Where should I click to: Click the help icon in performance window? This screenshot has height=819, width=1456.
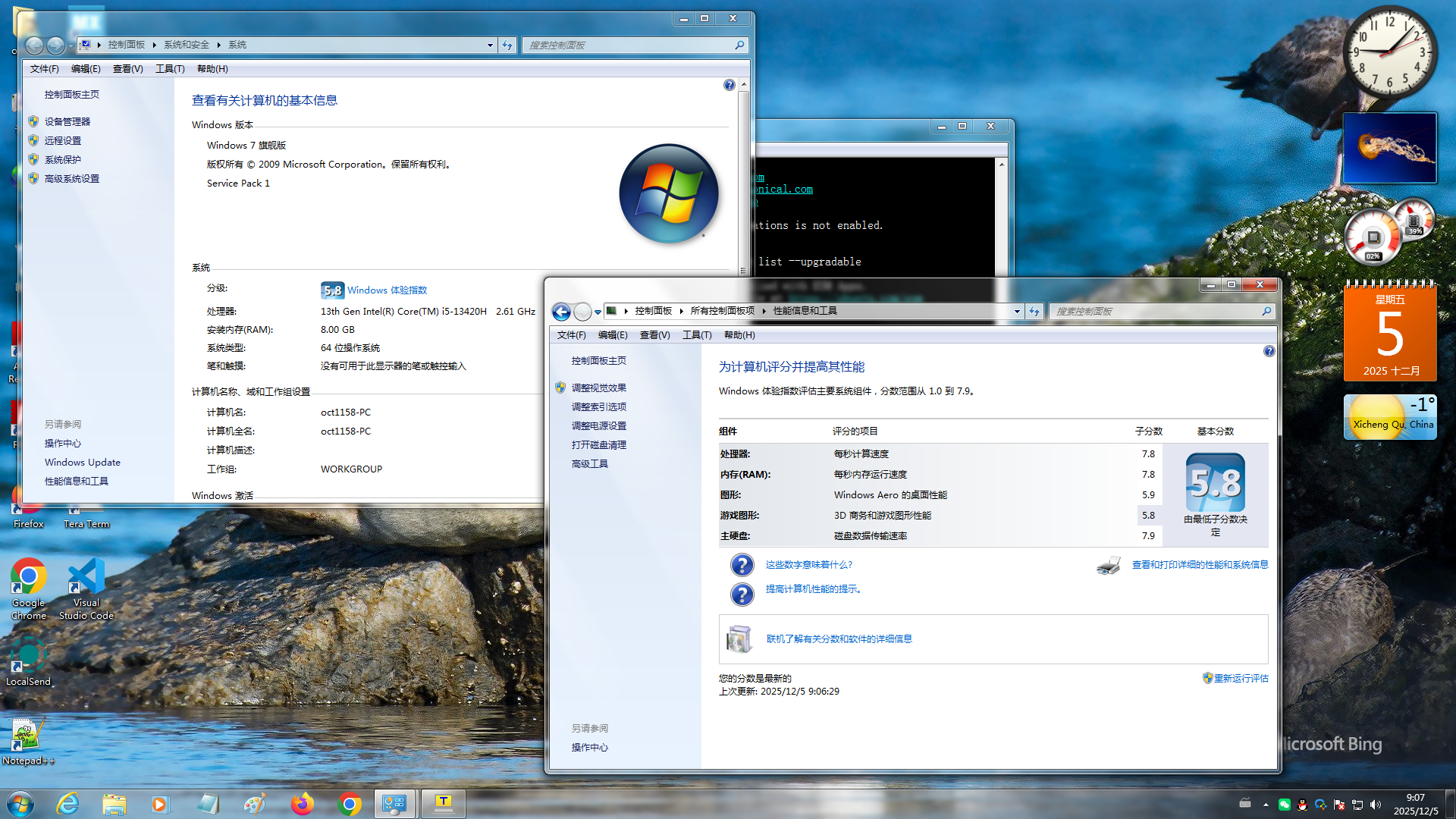(1269, 351)
